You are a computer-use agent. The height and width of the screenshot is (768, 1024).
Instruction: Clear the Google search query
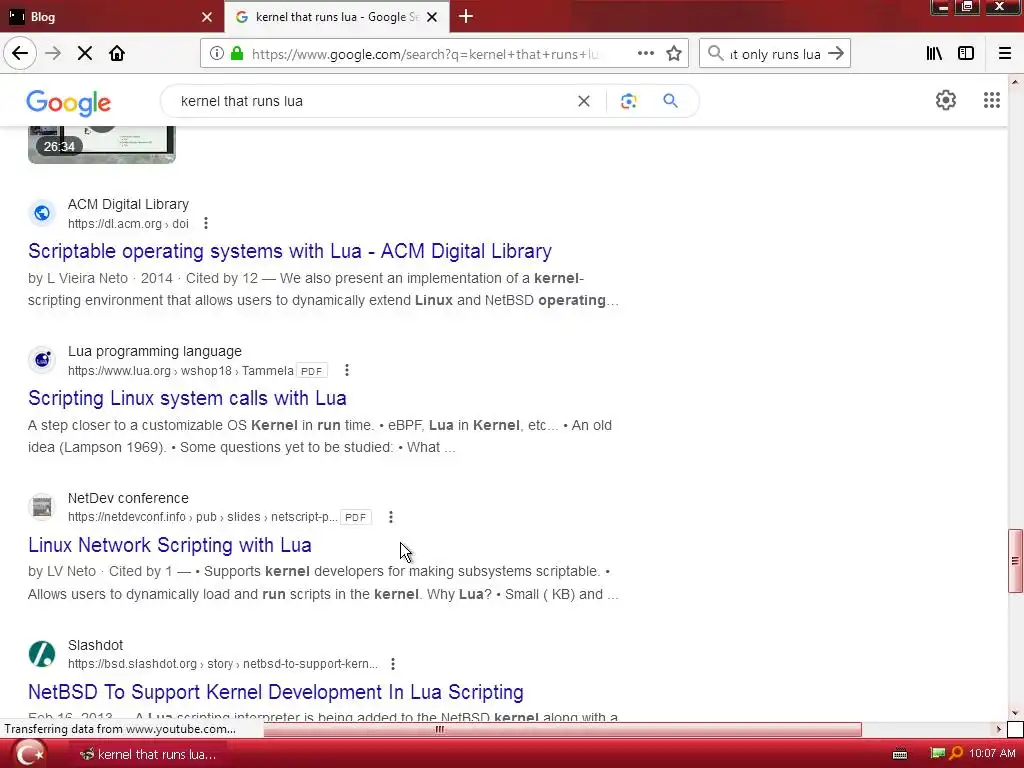coord(584,101)
